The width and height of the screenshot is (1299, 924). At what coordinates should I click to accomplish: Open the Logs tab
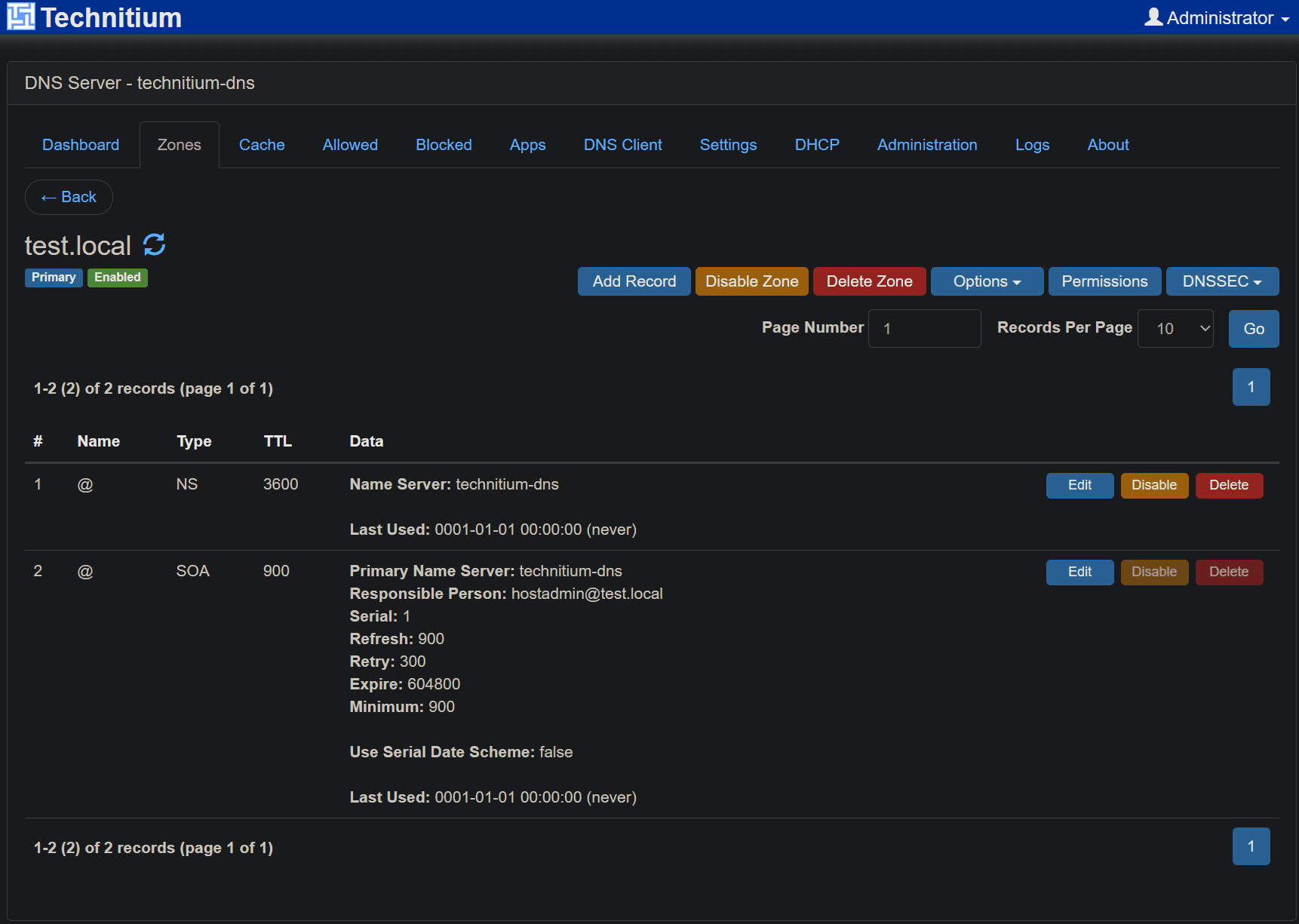coord(1031,145)
